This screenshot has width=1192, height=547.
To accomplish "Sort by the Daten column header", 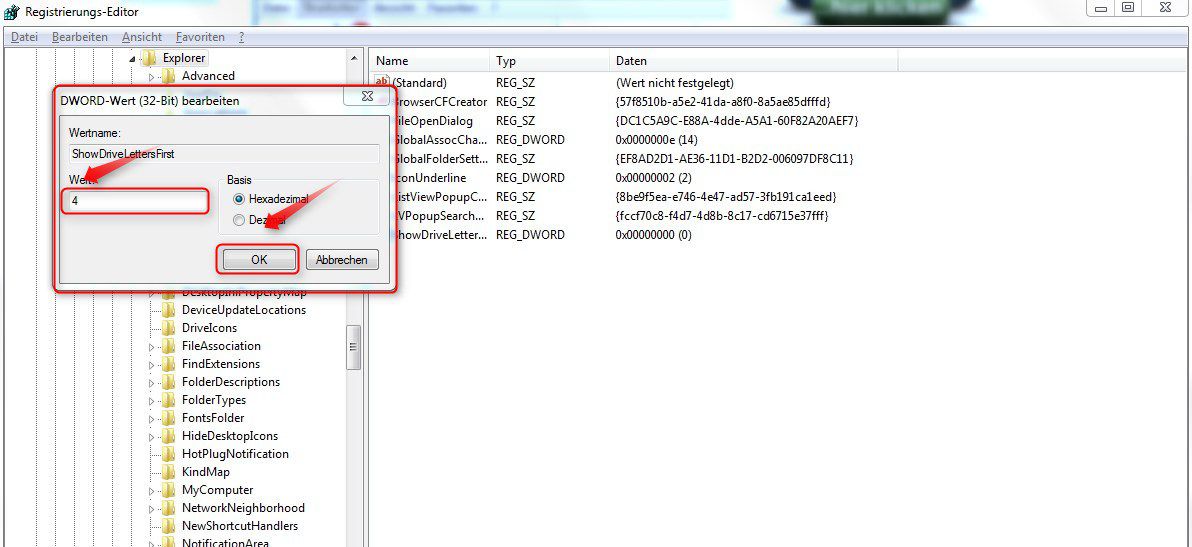I will [753, 61].
